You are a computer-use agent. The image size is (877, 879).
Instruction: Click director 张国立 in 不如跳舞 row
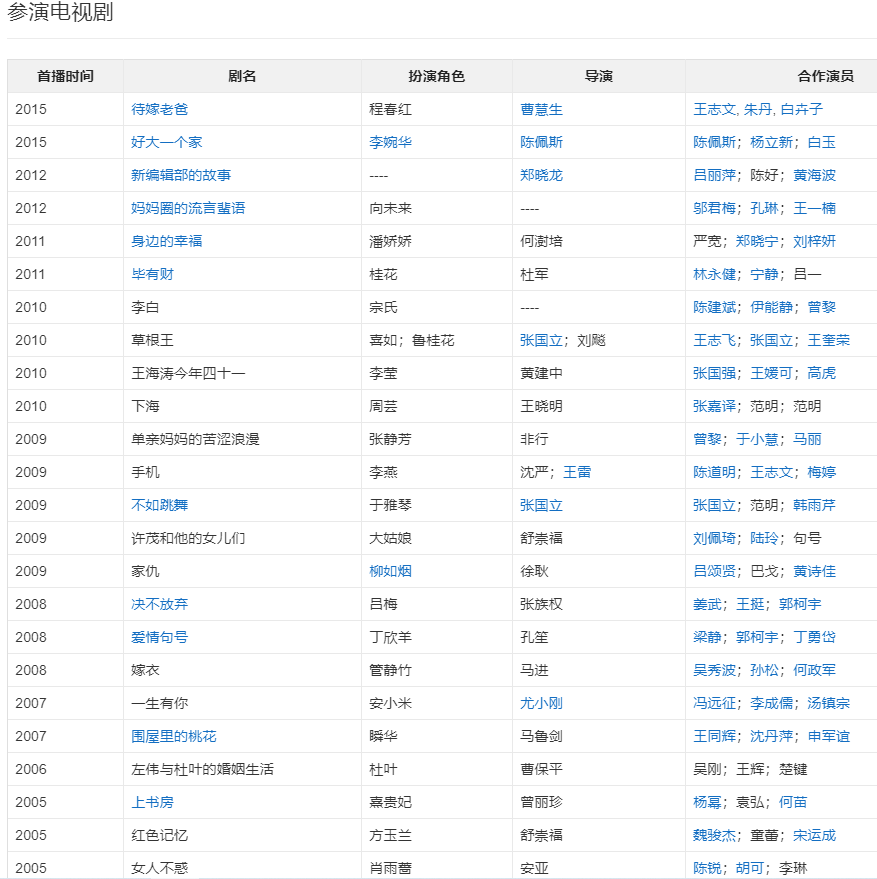pyautogui.click(x=541, y=506)
